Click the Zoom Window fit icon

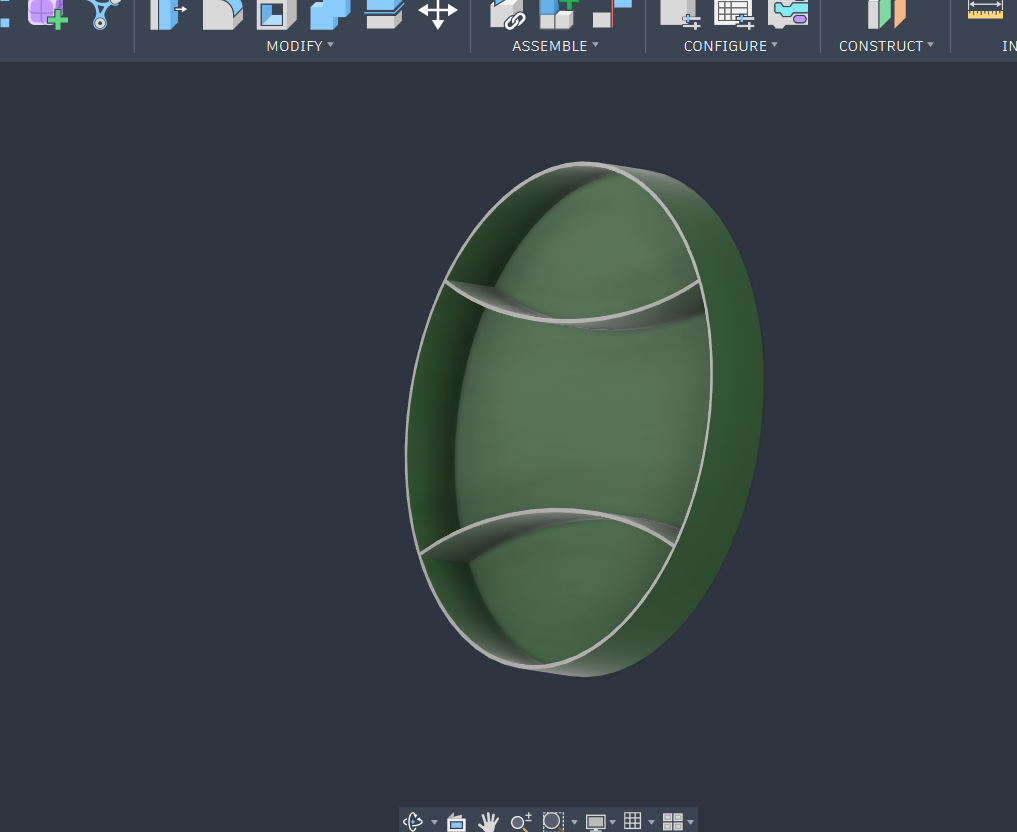[553, 822]
